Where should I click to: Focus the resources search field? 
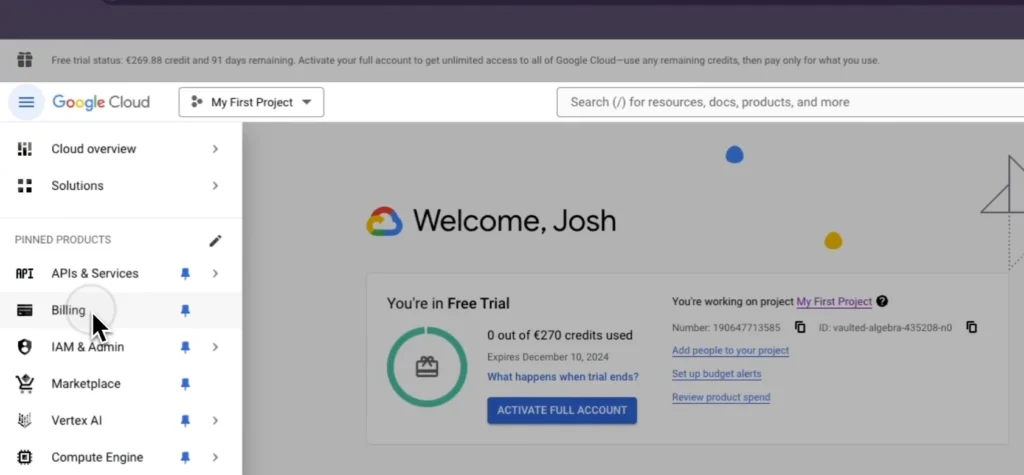(780, 102)
